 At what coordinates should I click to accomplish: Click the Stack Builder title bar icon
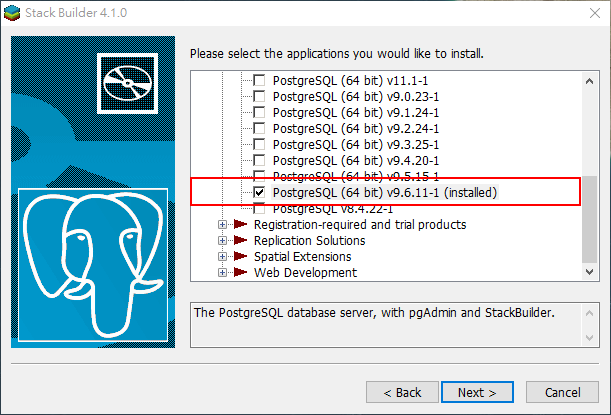click(12, 13)
